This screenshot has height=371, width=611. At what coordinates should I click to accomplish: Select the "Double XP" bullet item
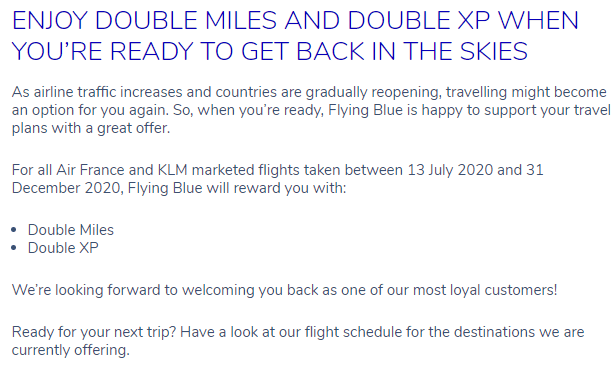[63, 248]
